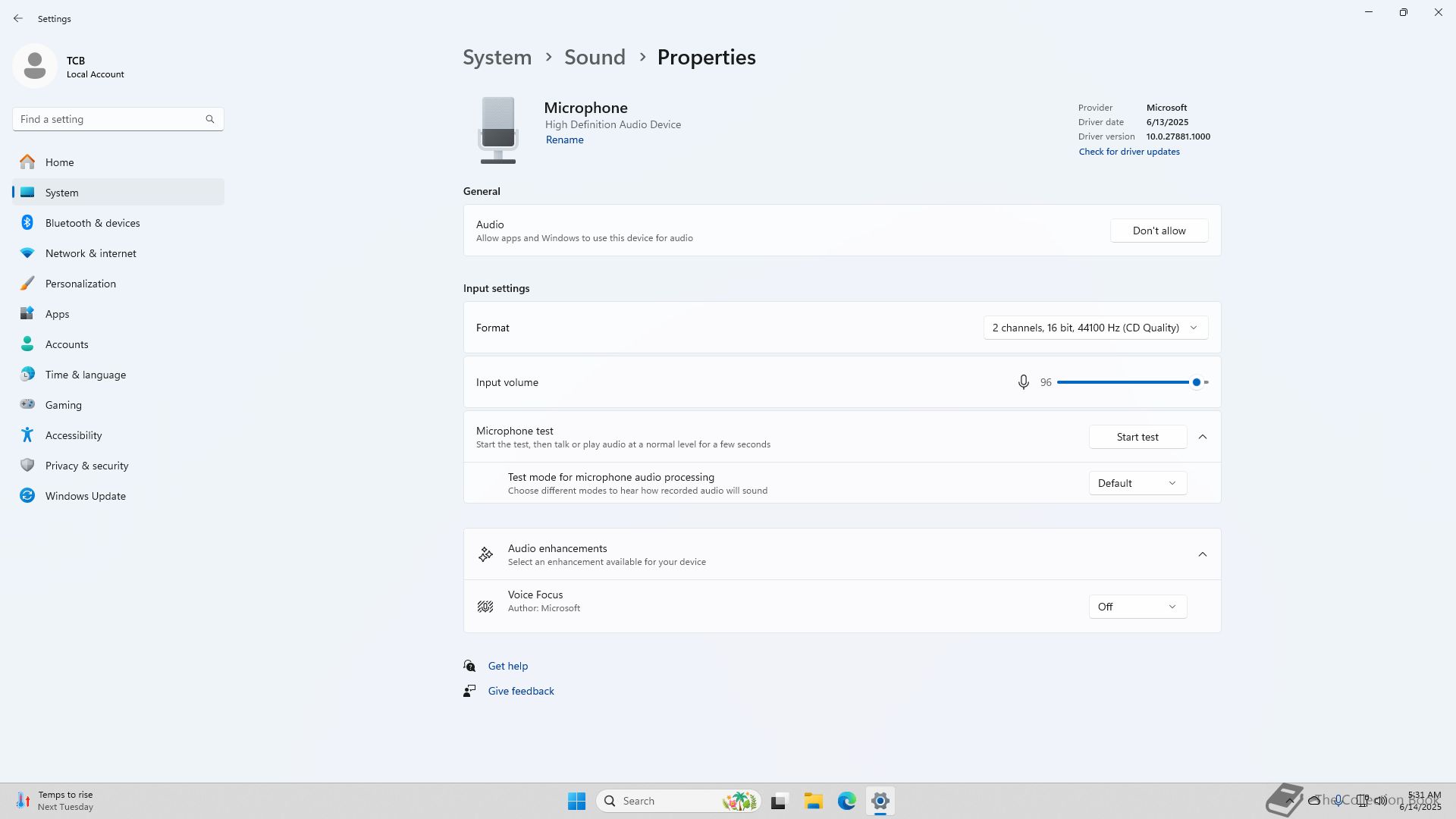1456x819 pixels.
Task: Go to Privacy & security settings
Action: [x=86, y=466]
